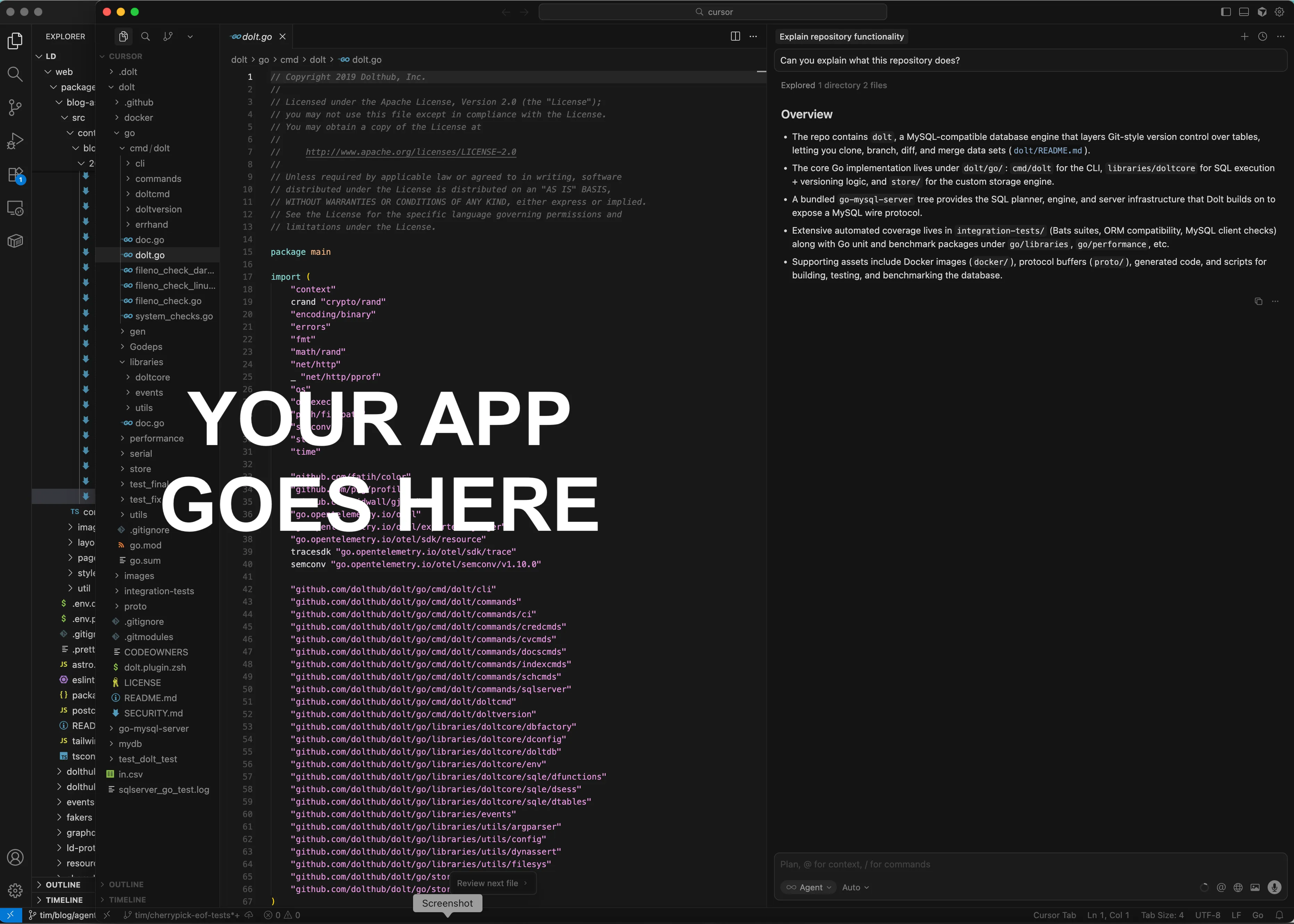The width and height of the screenshot is (1294, 924).
Task: Copy the chat response with the copy icon
Action: [x=1258, y=302]
